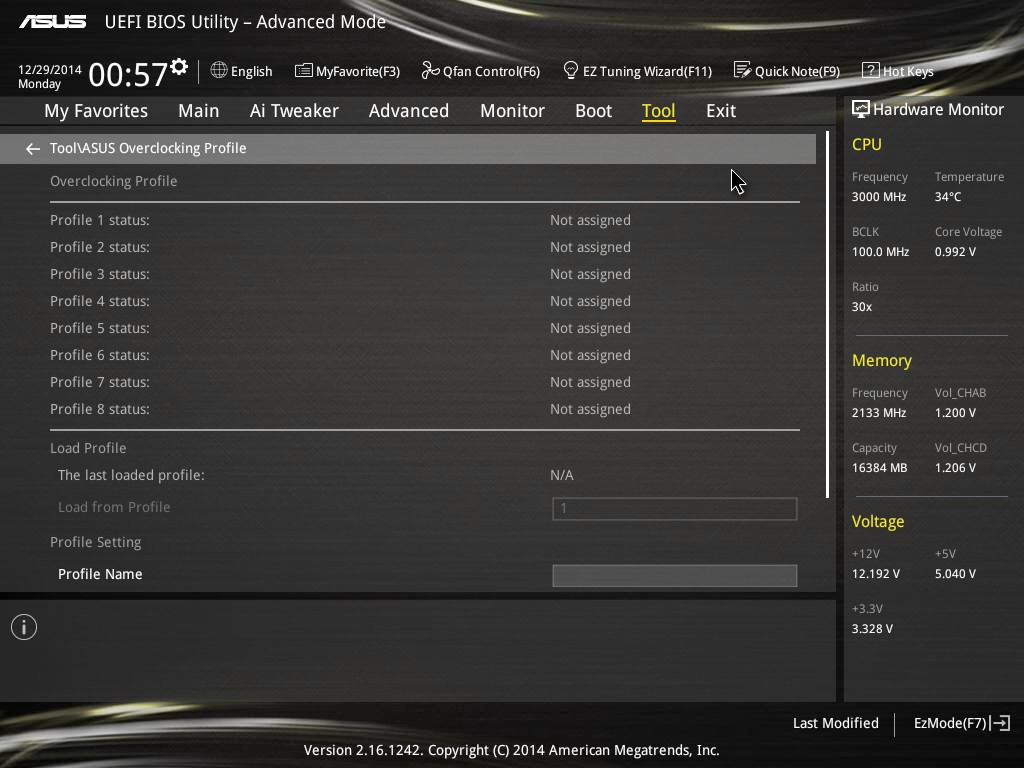The height and width of the screenshot is (768, 1024).
Task: Click the Load from Profile label
Action: point(114,507)
